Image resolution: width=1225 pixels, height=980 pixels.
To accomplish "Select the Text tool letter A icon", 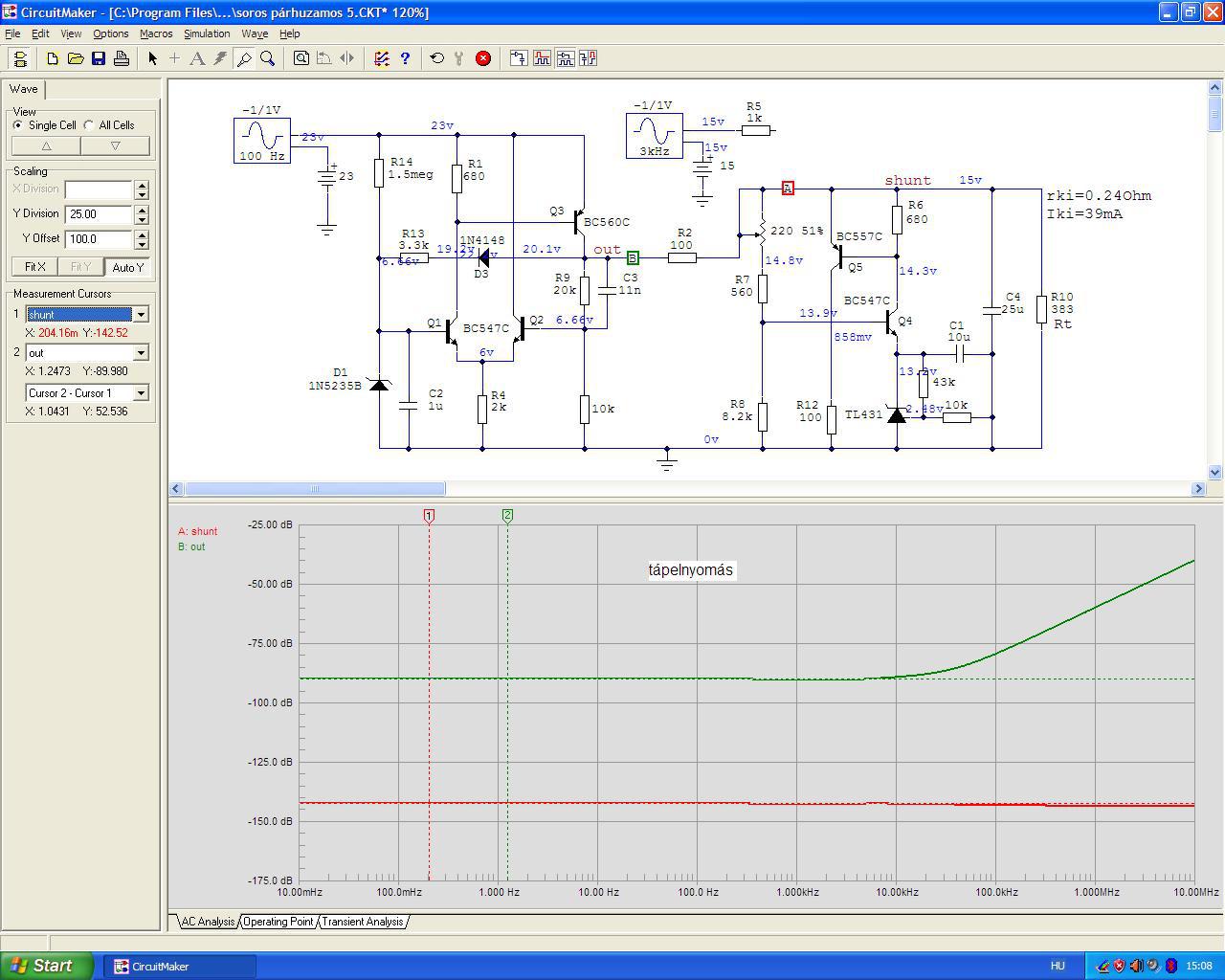I will (197, 58).
